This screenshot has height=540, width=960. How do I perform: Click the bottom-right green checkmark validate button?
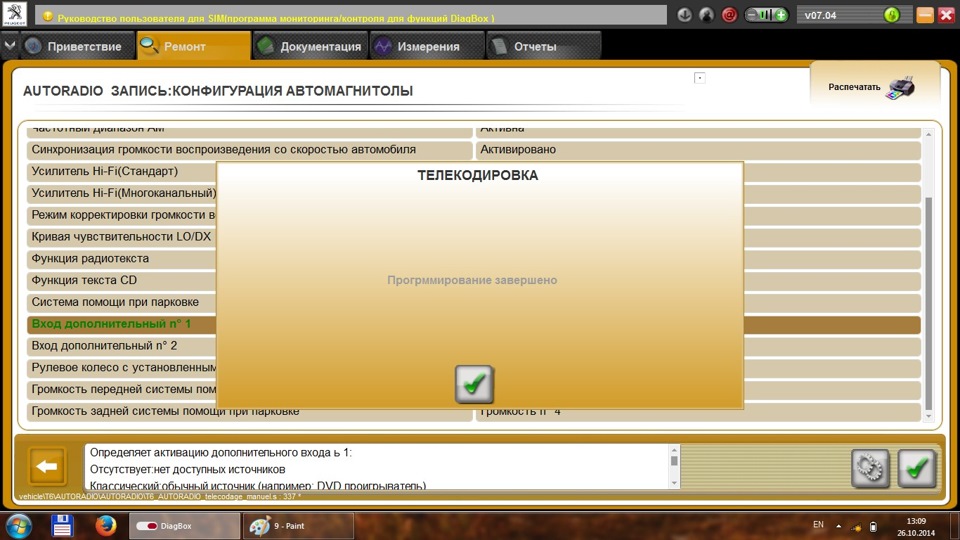917,468
